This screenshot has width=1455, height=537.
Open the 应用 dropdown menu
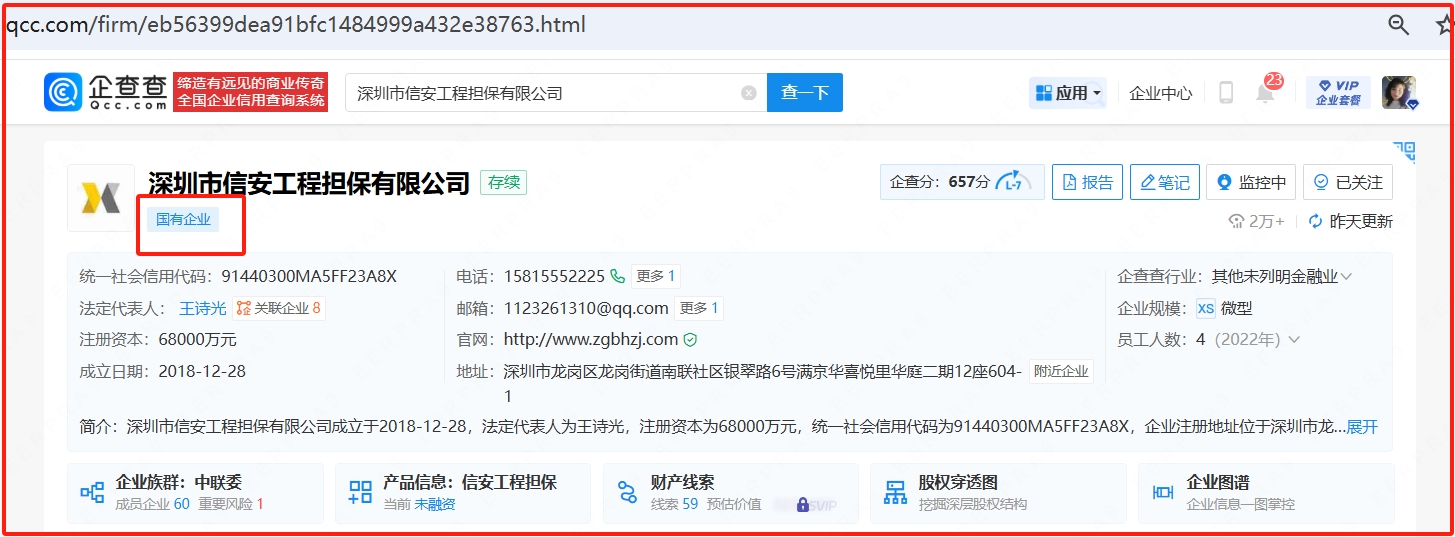(x=1068, y=93)
